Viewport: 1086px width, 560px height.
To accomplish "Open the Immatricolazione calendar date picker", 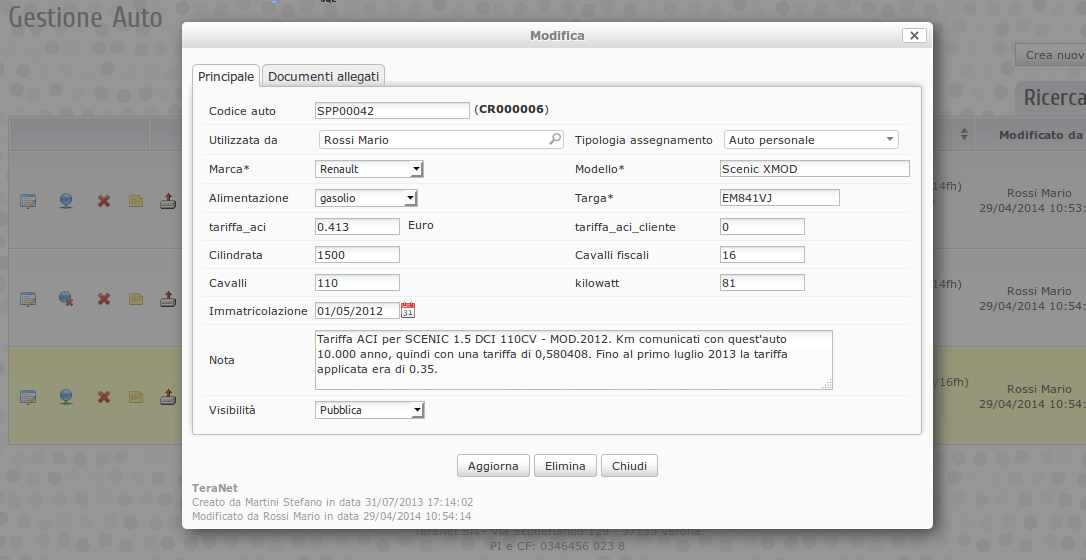I will tap(407, 310).
